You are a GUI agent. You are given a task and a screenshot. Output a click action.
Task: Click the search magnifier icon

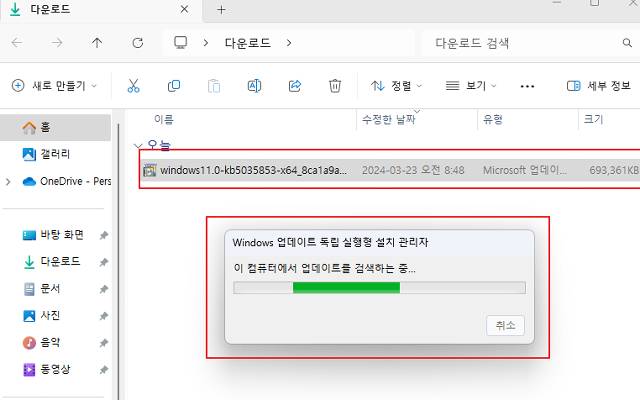[x=627, y=42]
